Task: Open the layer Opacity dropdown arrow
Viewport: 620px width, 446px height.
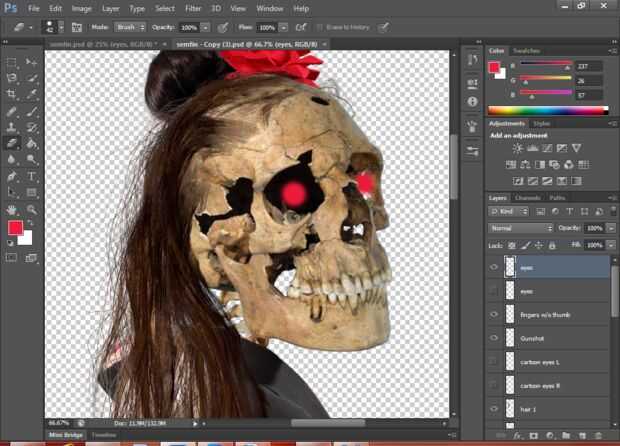Action: tap(611, 228)
